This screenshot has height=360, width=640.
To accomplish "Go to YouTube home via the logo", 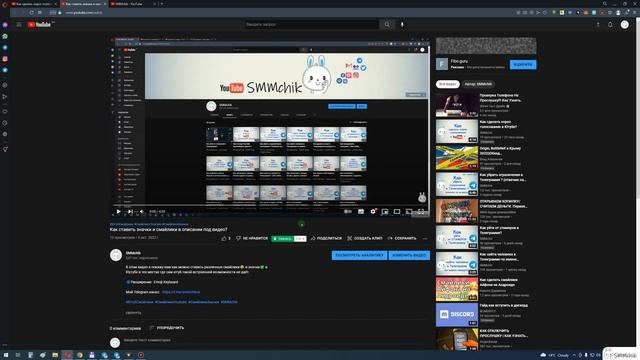I will click(39, 24).
